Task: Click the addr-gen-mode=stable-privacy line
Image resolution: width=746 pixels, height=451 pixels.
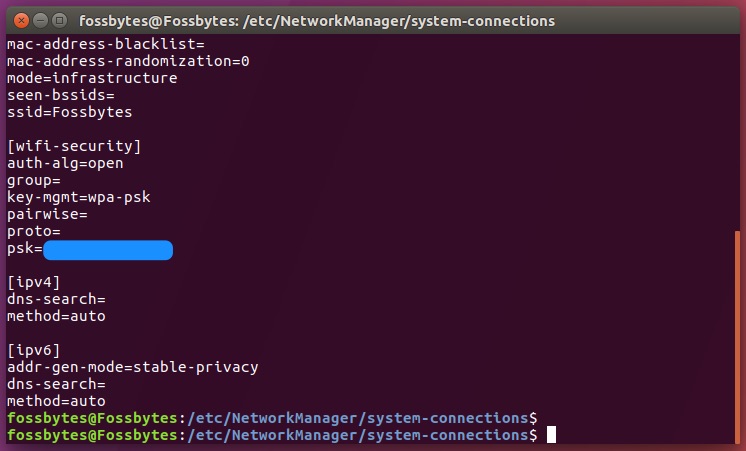Action: (132, 367)
